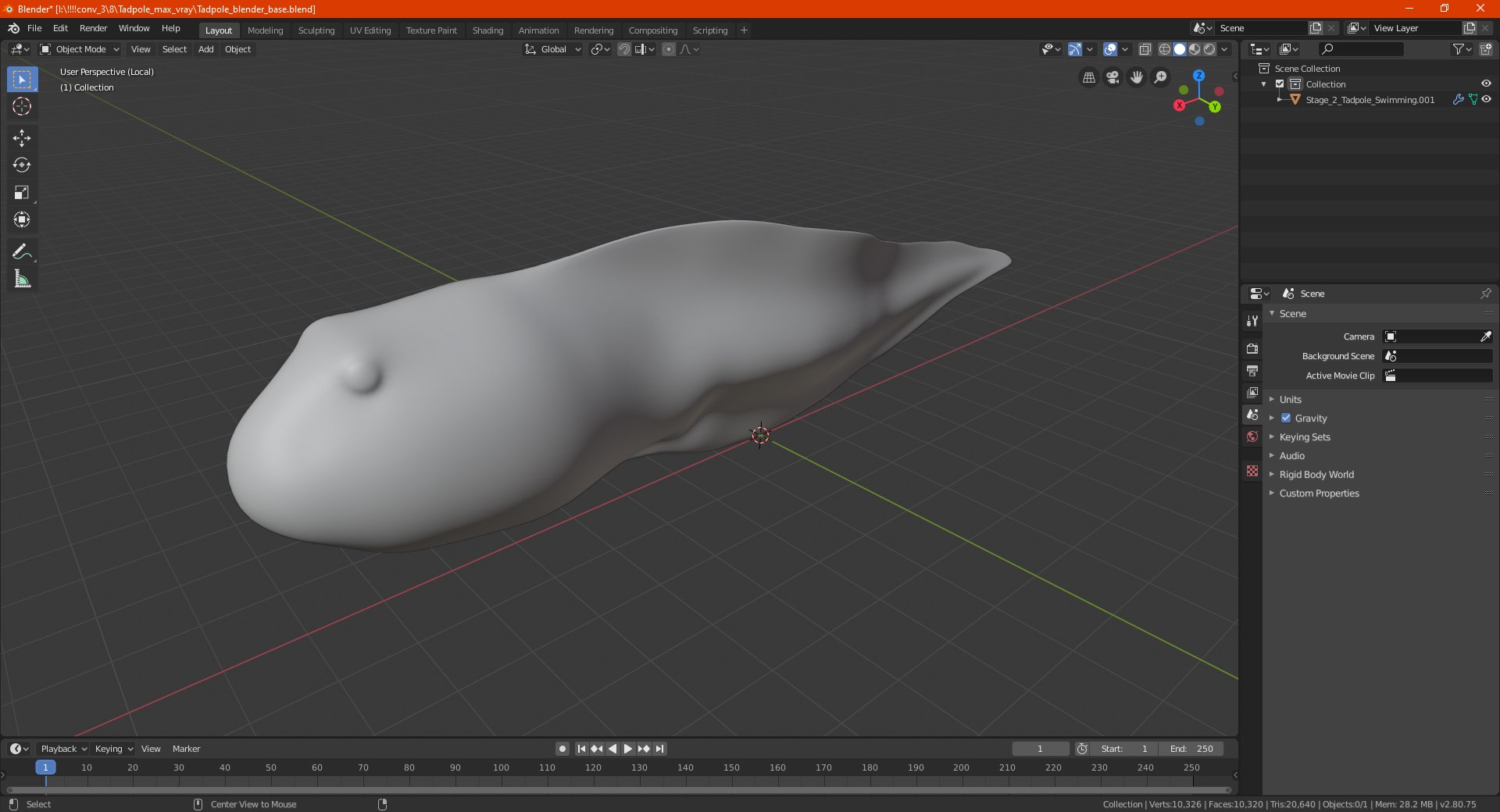Open the Output properties tab

click(1252, 370)
